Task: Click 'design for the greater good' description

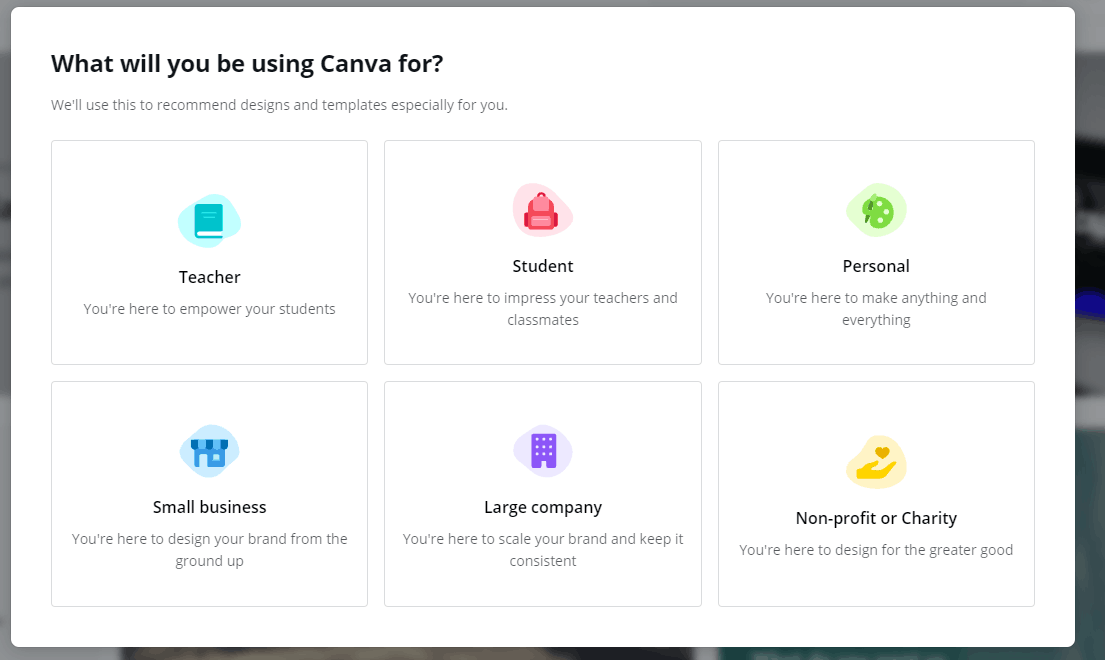Action: (876, 550)
